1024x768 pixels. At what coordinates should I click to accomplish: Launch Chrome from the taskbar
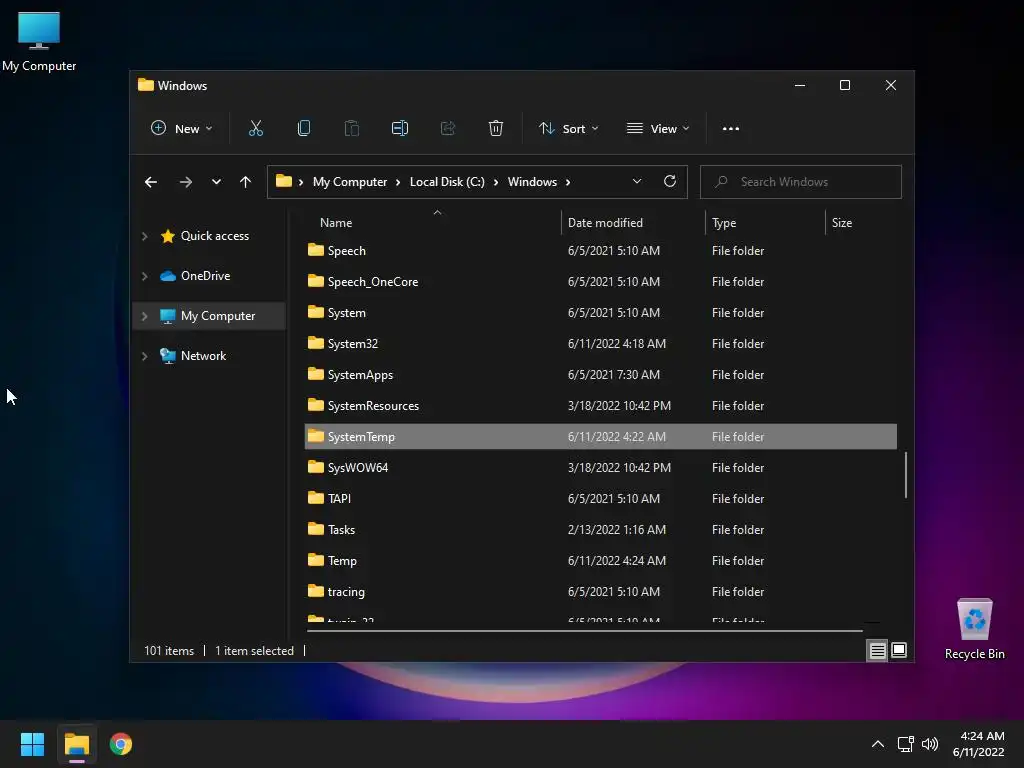(121, 744)
